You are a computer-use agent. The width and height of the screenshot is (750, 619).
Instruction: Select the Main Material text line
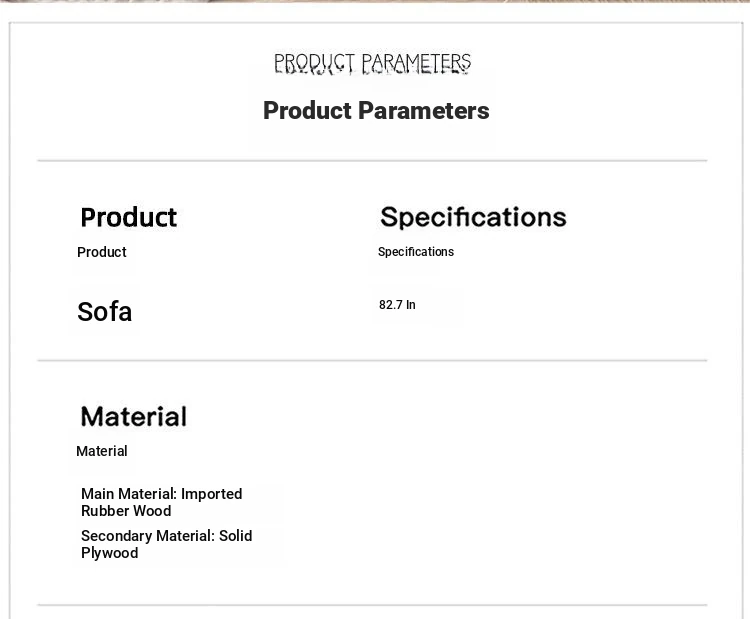tap(161, 502)
